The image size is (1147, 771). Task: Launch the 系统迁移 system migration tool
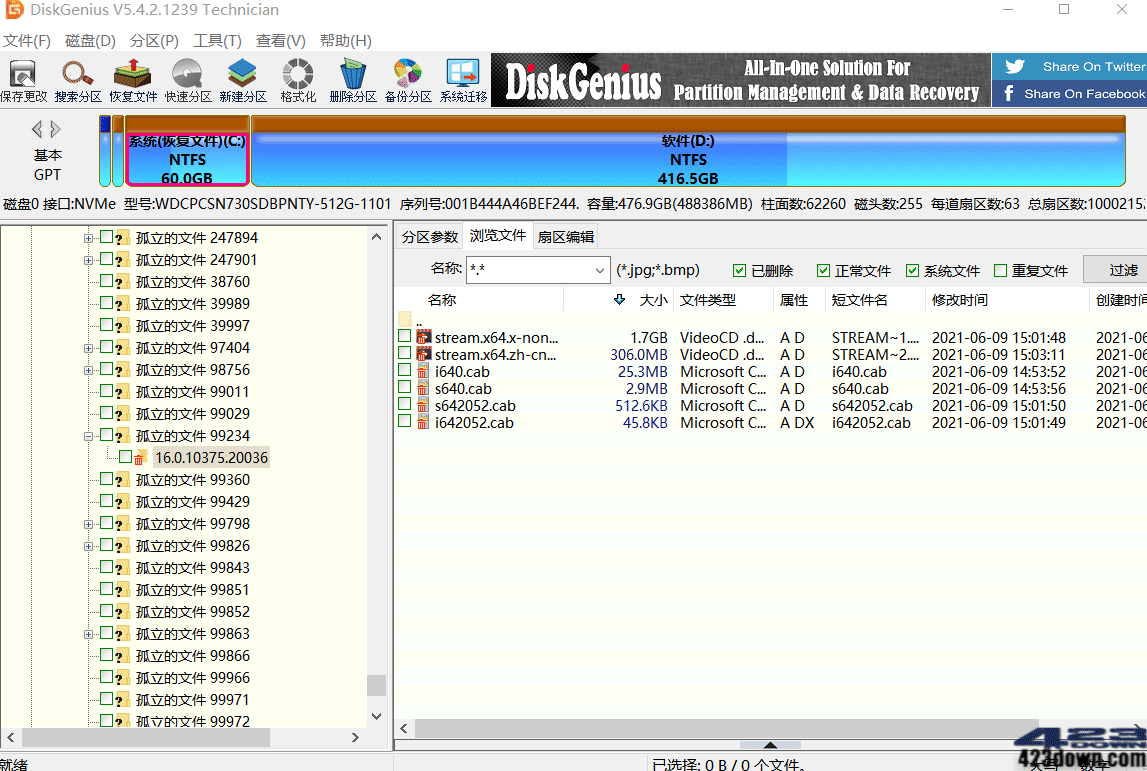[x=463, y=80]
